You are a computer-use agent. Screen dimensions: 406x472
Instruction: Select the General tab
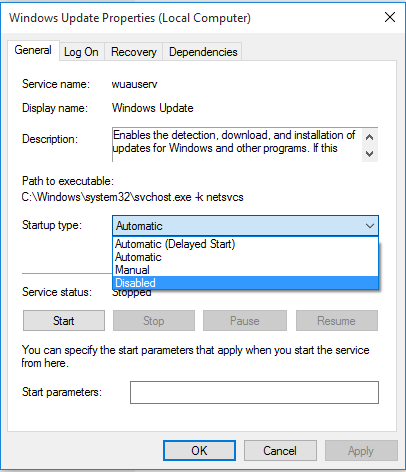[x=33, y=50]
